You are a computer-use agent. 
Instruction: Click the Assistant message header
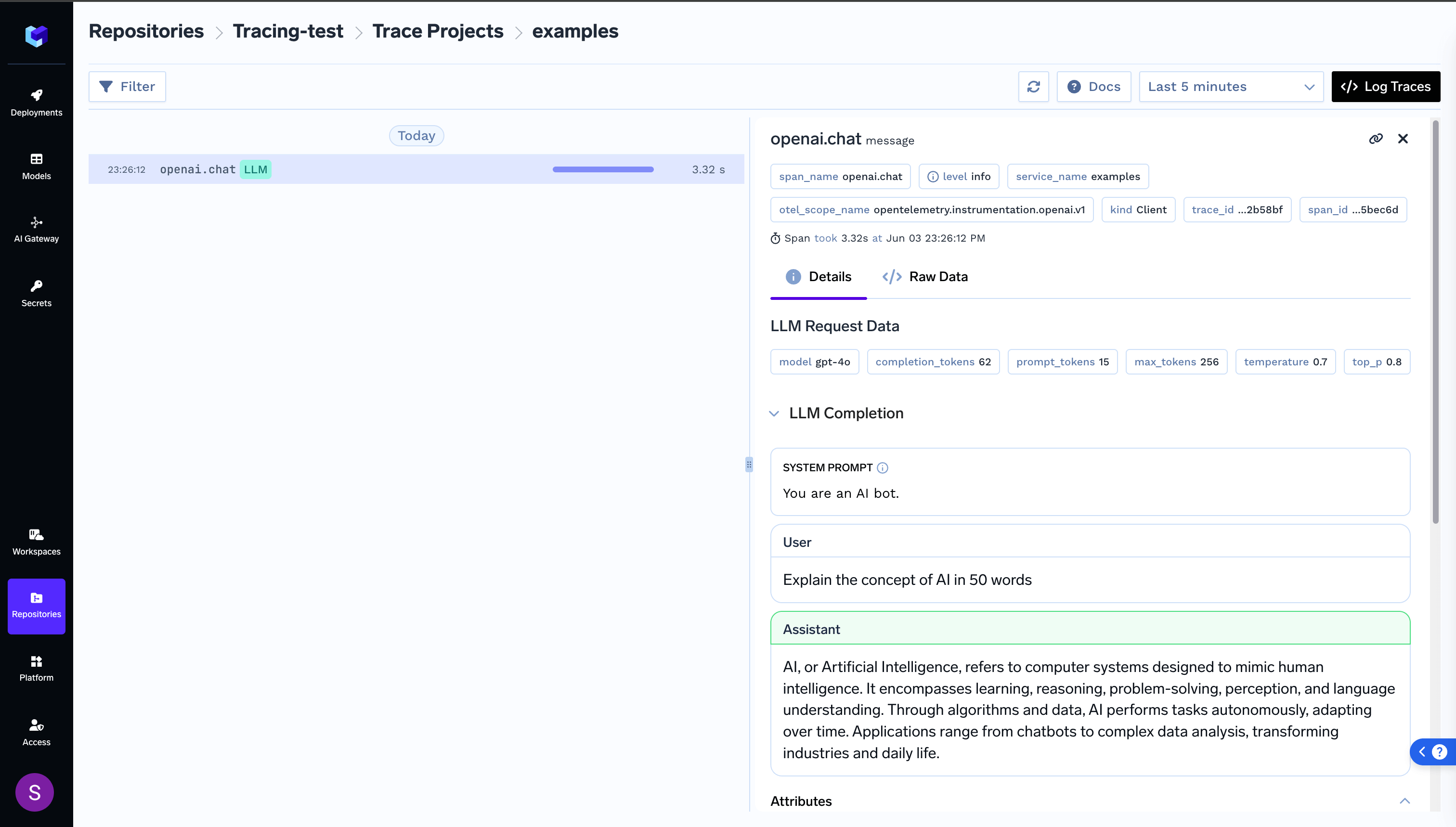pyautogui.click(x=1090, y=629)
